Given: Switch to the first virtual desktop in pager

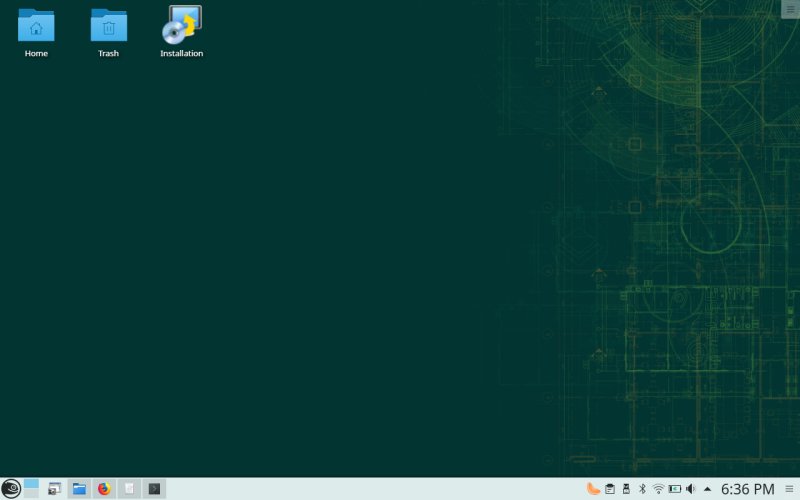Looking at the screenshot, I should (x=31, y=484).
